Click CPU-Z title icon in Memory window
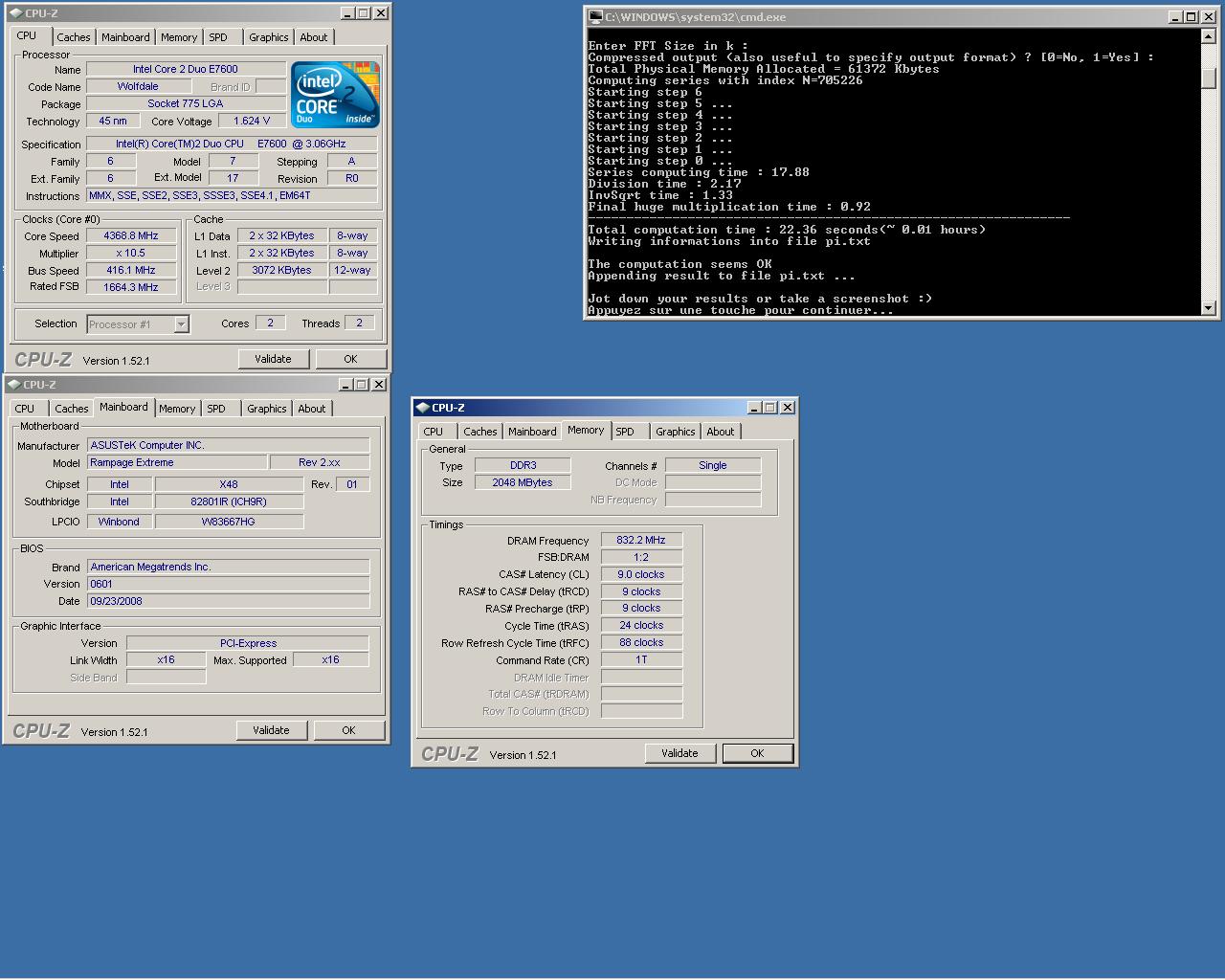Image resolution: width=1225 pixels, height=980 pixels. (422, 408)
